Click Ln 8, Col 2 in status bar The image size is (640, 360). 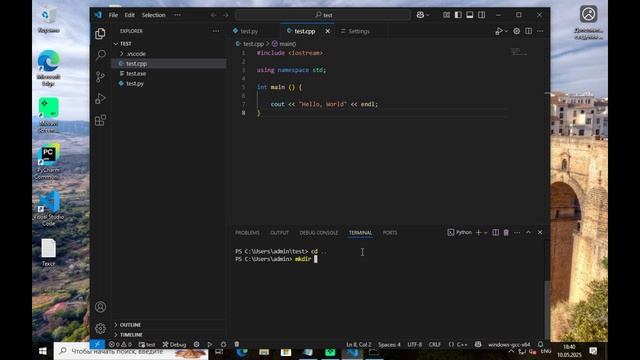coord(358,344)
